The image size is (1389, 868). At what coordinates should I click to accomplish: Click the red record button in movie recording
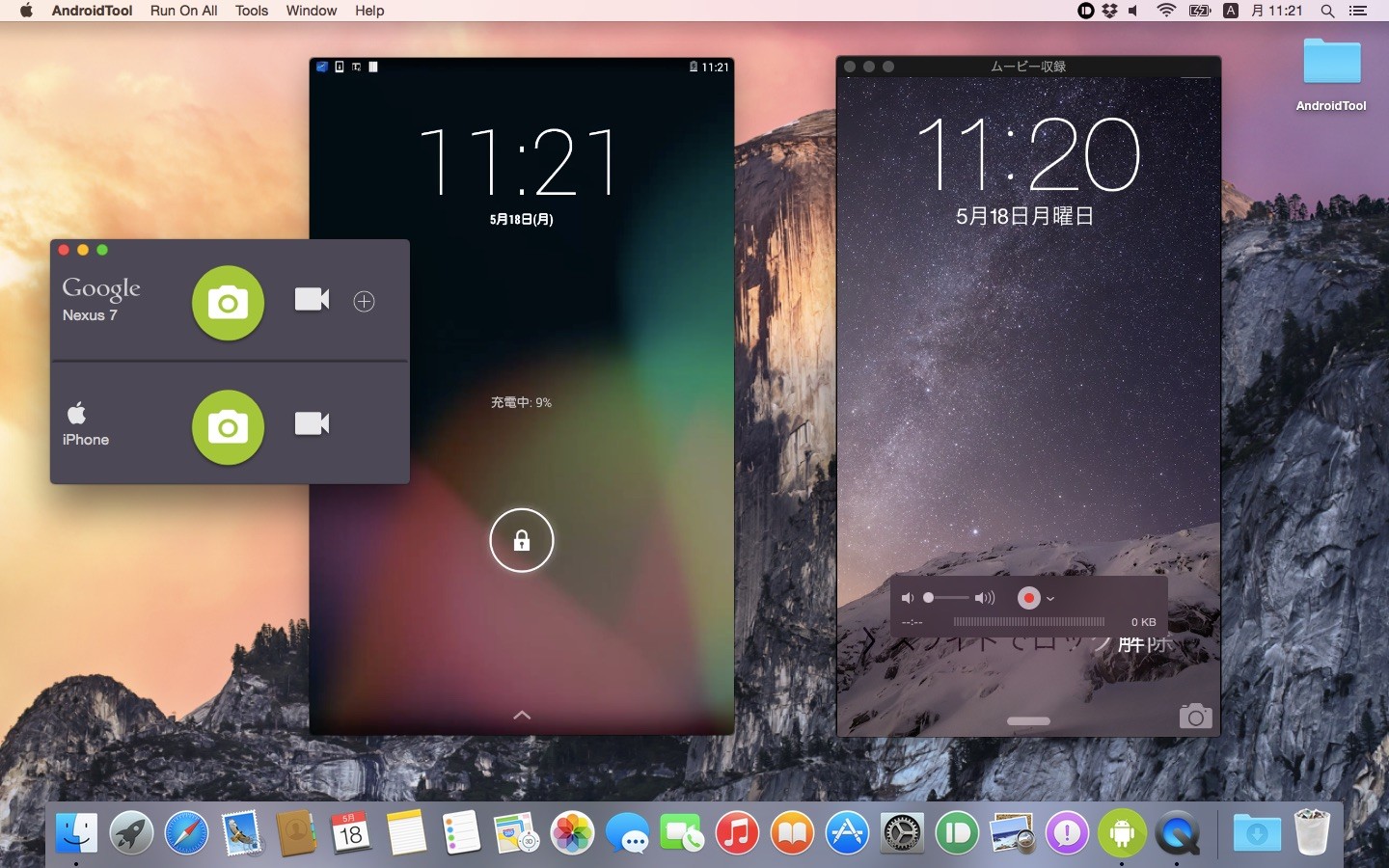click(x=1028, y=598)
